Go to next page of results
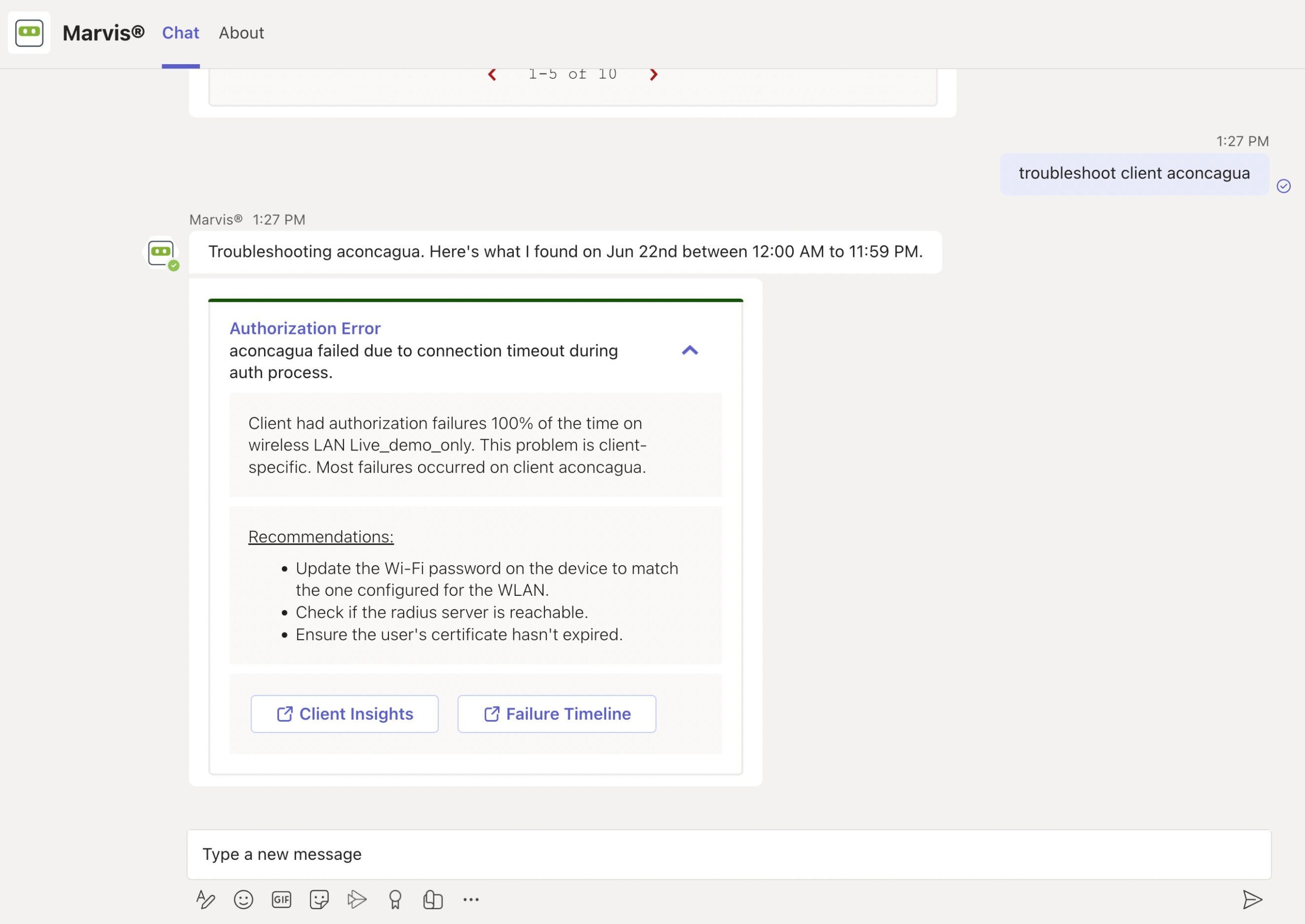This screenshot has height=924, width=1305. coord(654,75)
